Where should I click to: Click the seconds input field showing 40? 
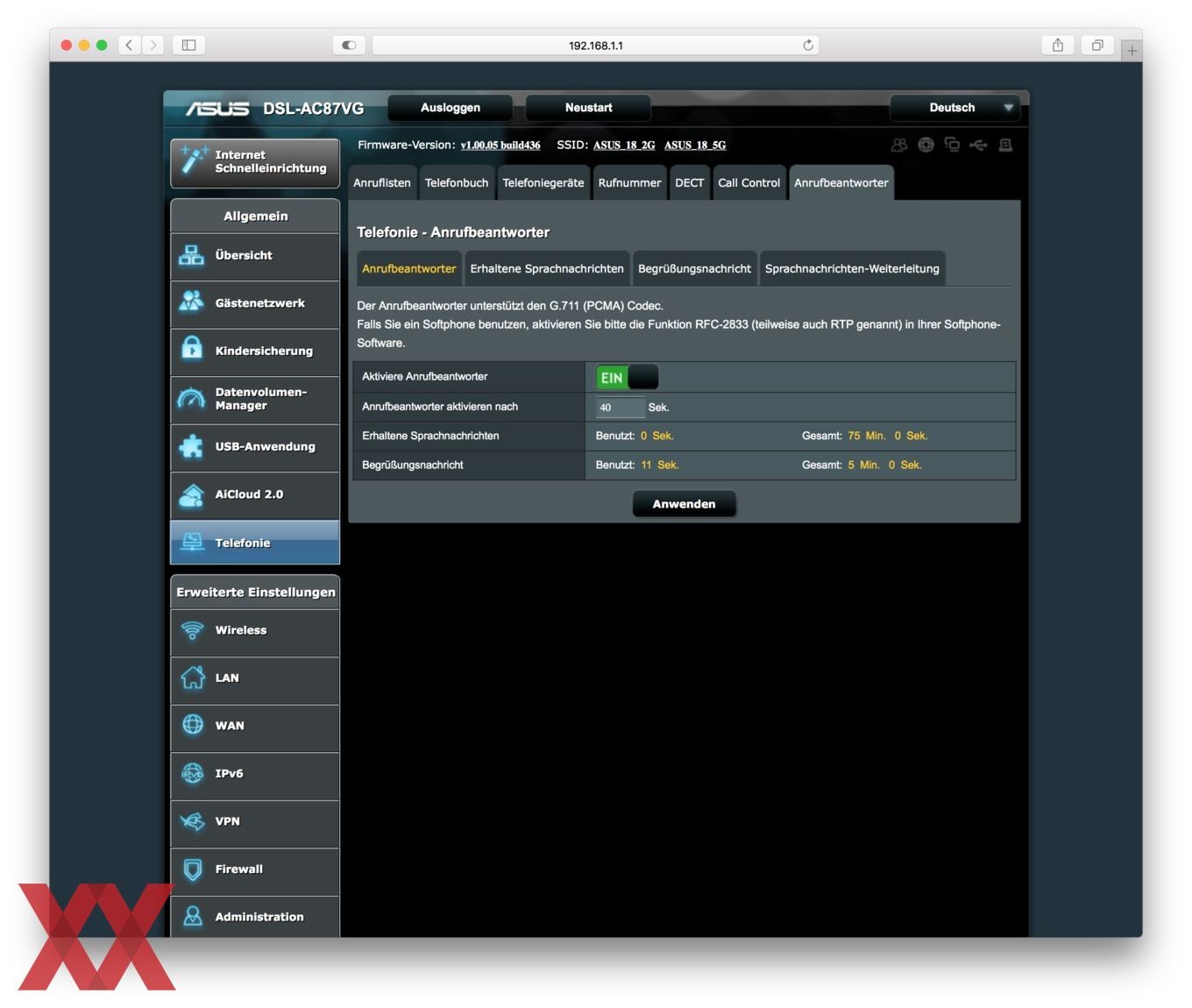[x=620, y=407]
